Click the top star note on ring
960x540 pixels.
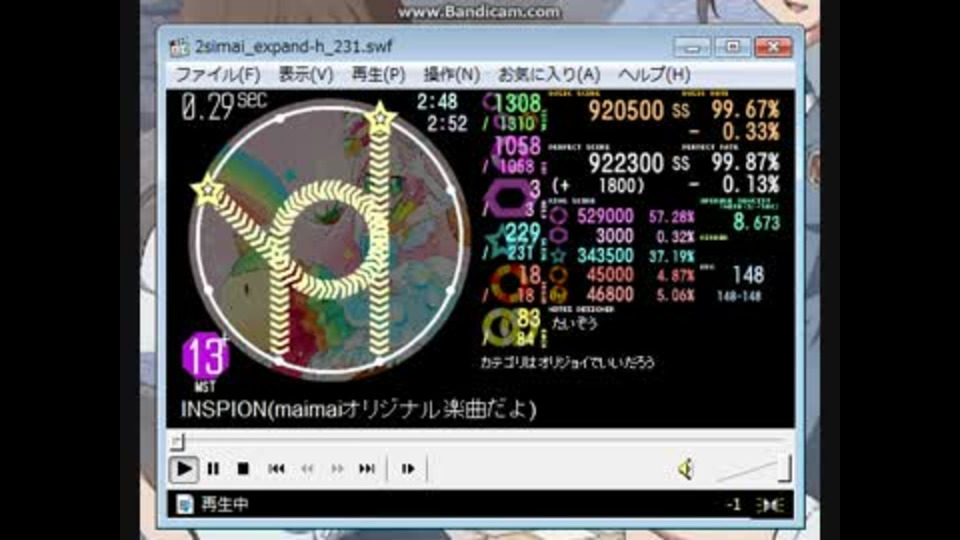380,117
